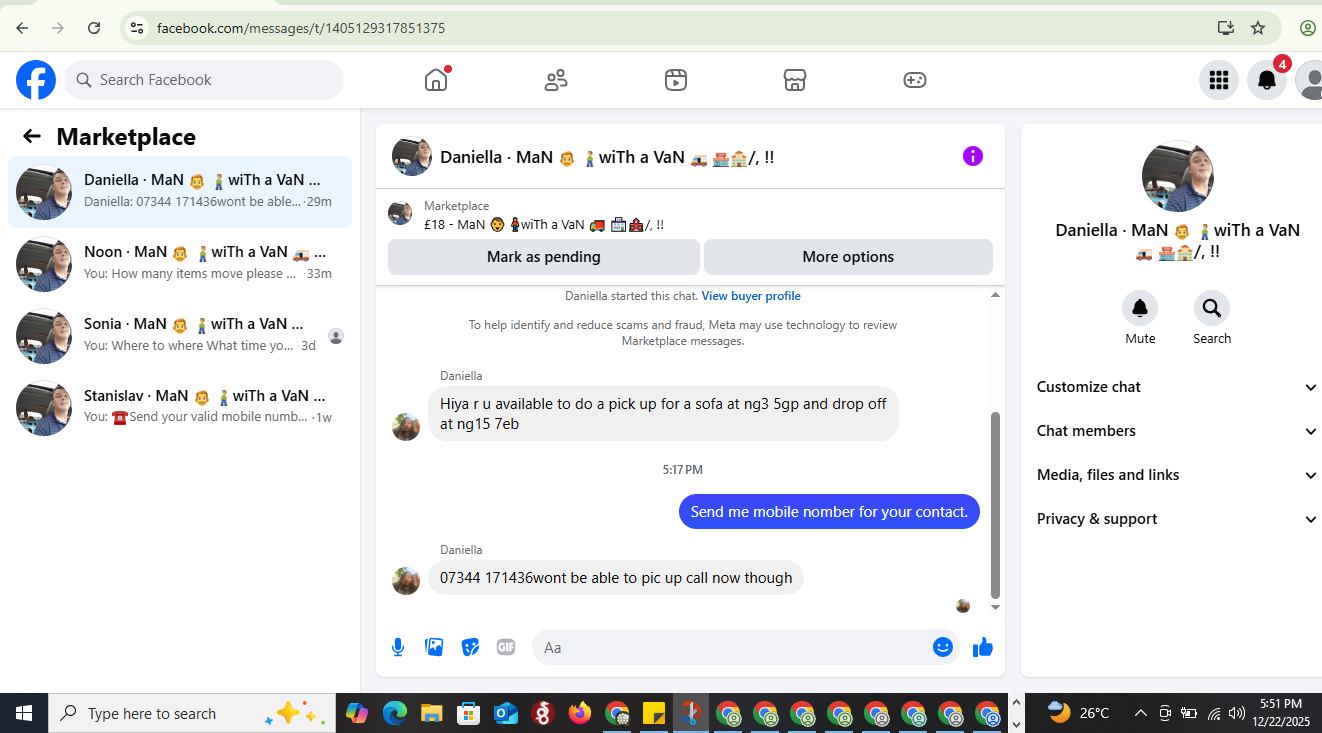Open the Marketplace storefront icon
The height and width of the screenshot is (733, 1322).
tap(795, 80)
